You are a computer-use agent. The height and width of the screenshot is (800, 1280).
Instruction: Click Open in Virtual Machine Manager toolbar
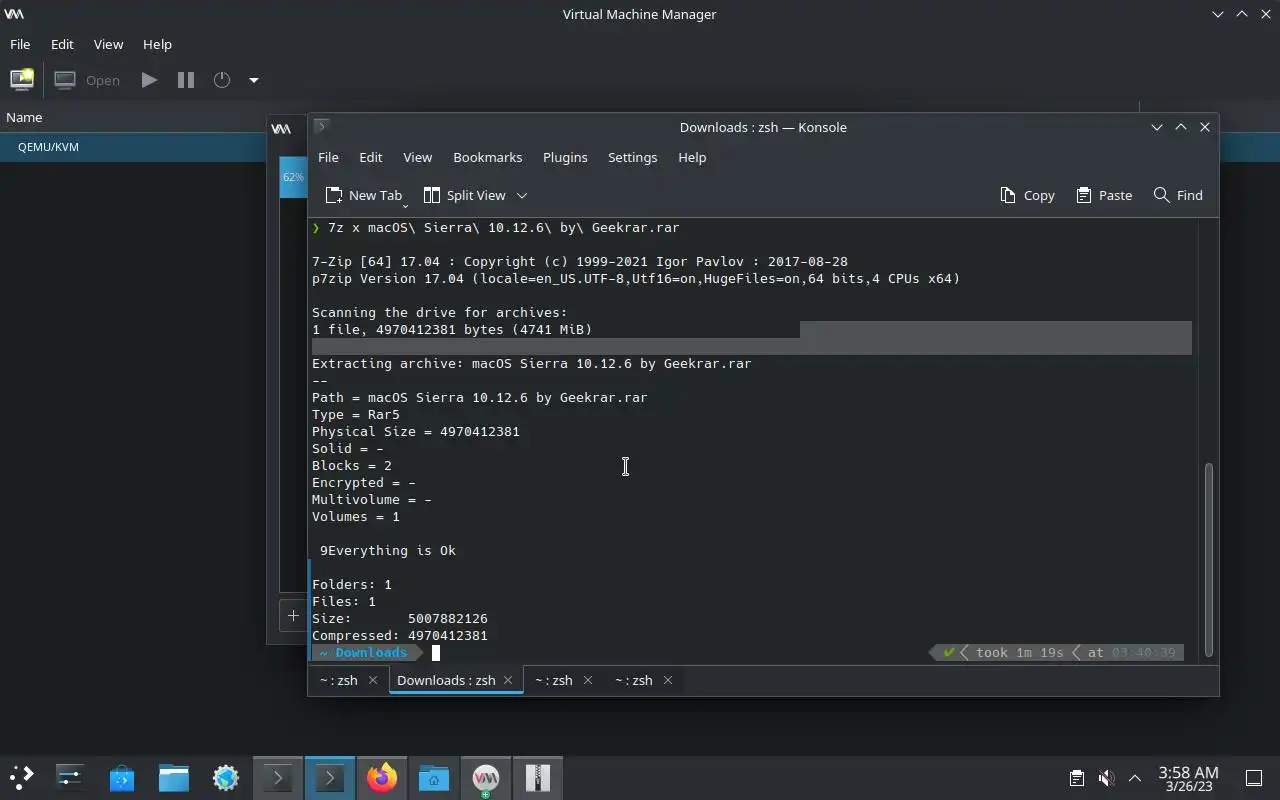point(88,80)
